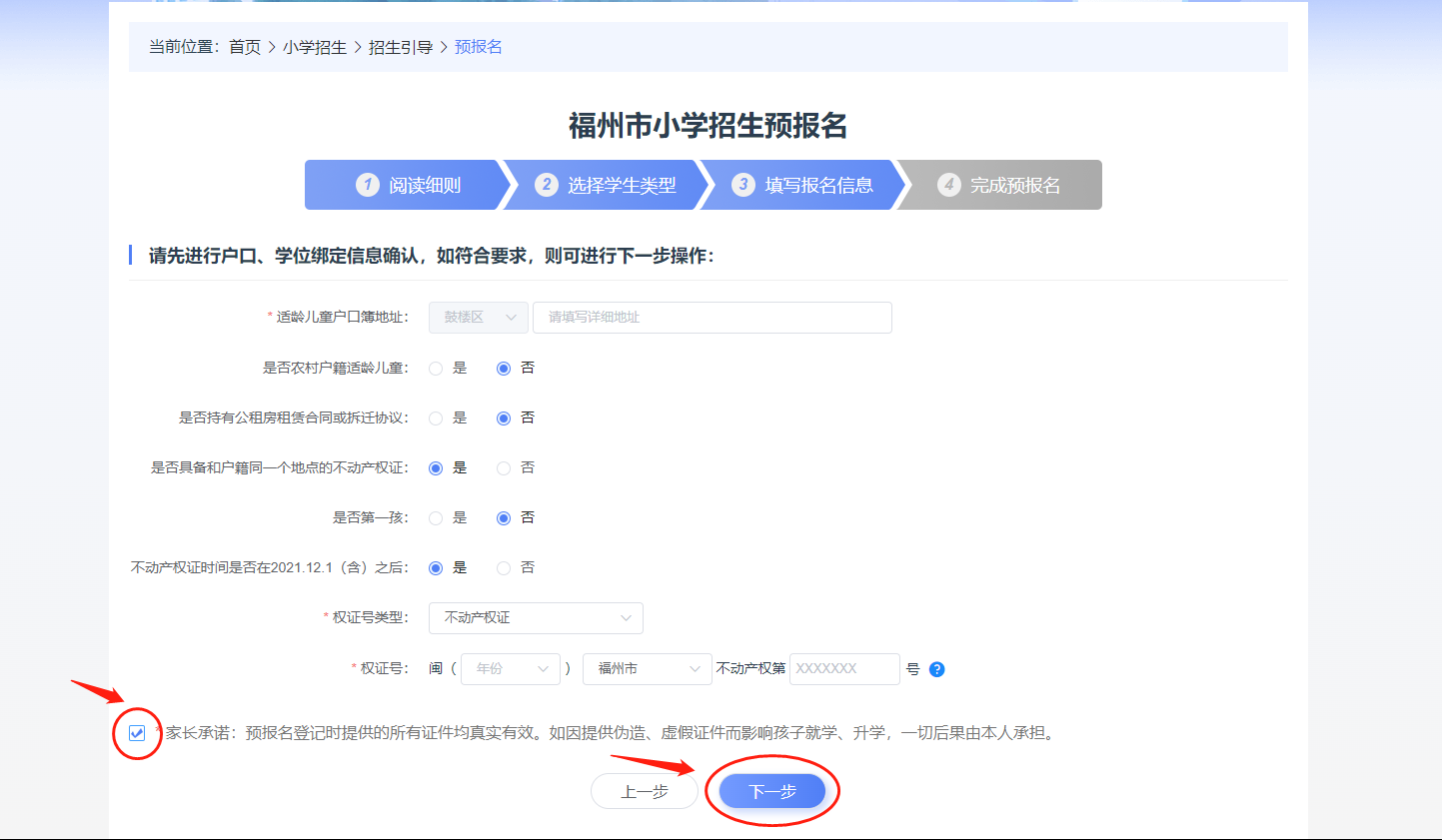The width and height of the screenshot is (1442, 840).
Task: Select 是 for 是否持有公租房租赁合同或拆迁协议
Action: (x=436, y=419)
